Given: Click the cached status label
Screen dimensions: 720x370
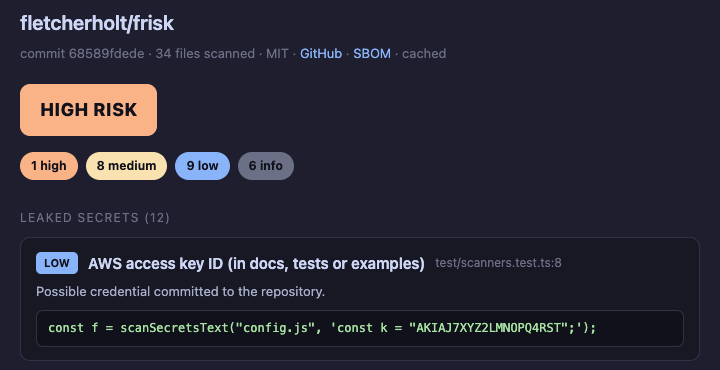Looking at the screenshot, I should pos(424,54).
